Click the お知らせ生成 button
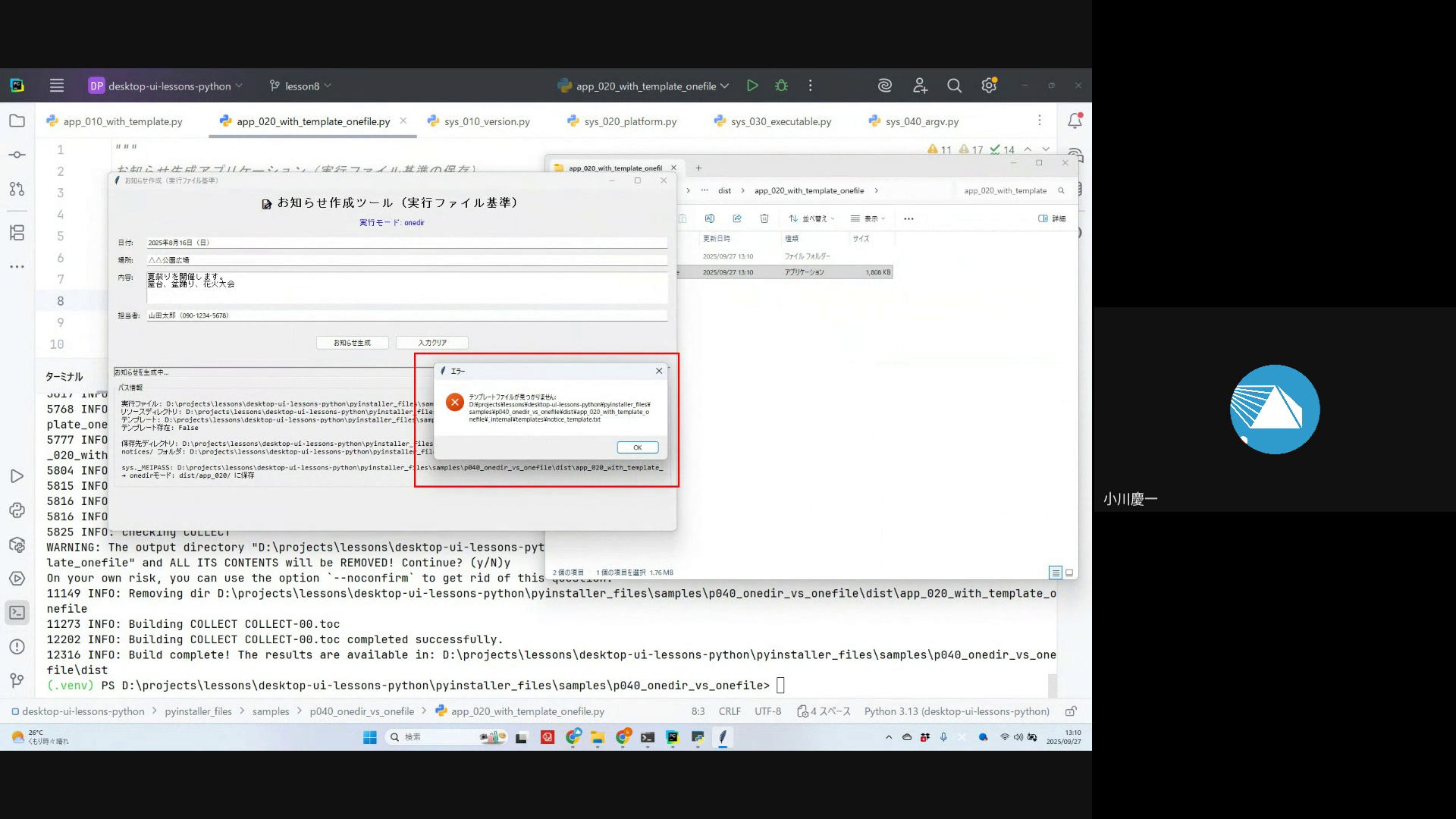 point(352,343)
